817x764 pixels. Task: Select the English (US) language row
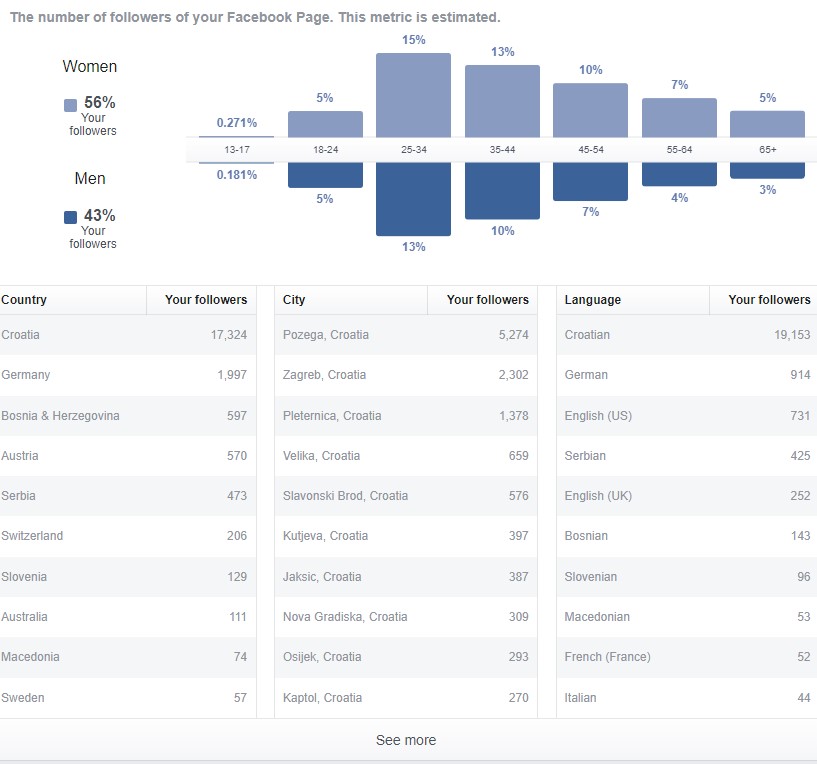pyautogui.click(x=687, y=416)
